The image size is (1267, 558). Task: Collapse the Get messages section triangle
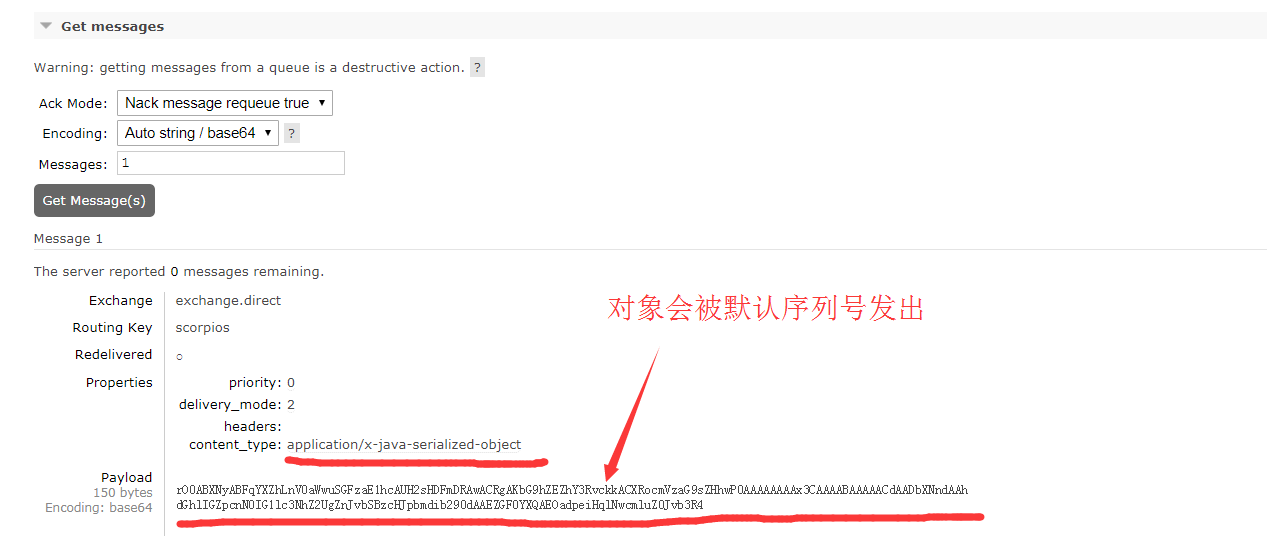[46, 27]
